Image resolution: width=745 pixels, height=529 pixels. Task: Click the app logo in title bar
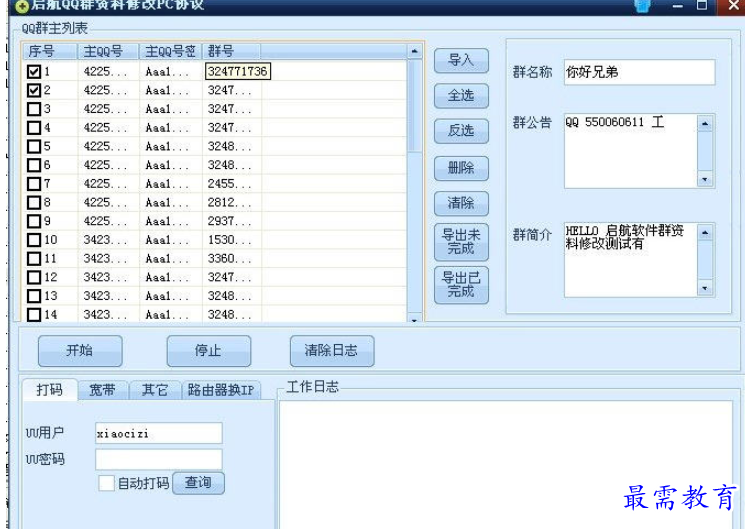[22, 6]
